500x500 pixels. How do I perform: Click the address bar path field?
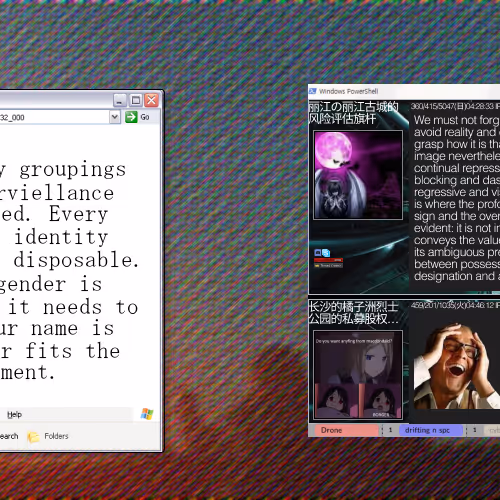pyautogui.click(x=55, y=117)
